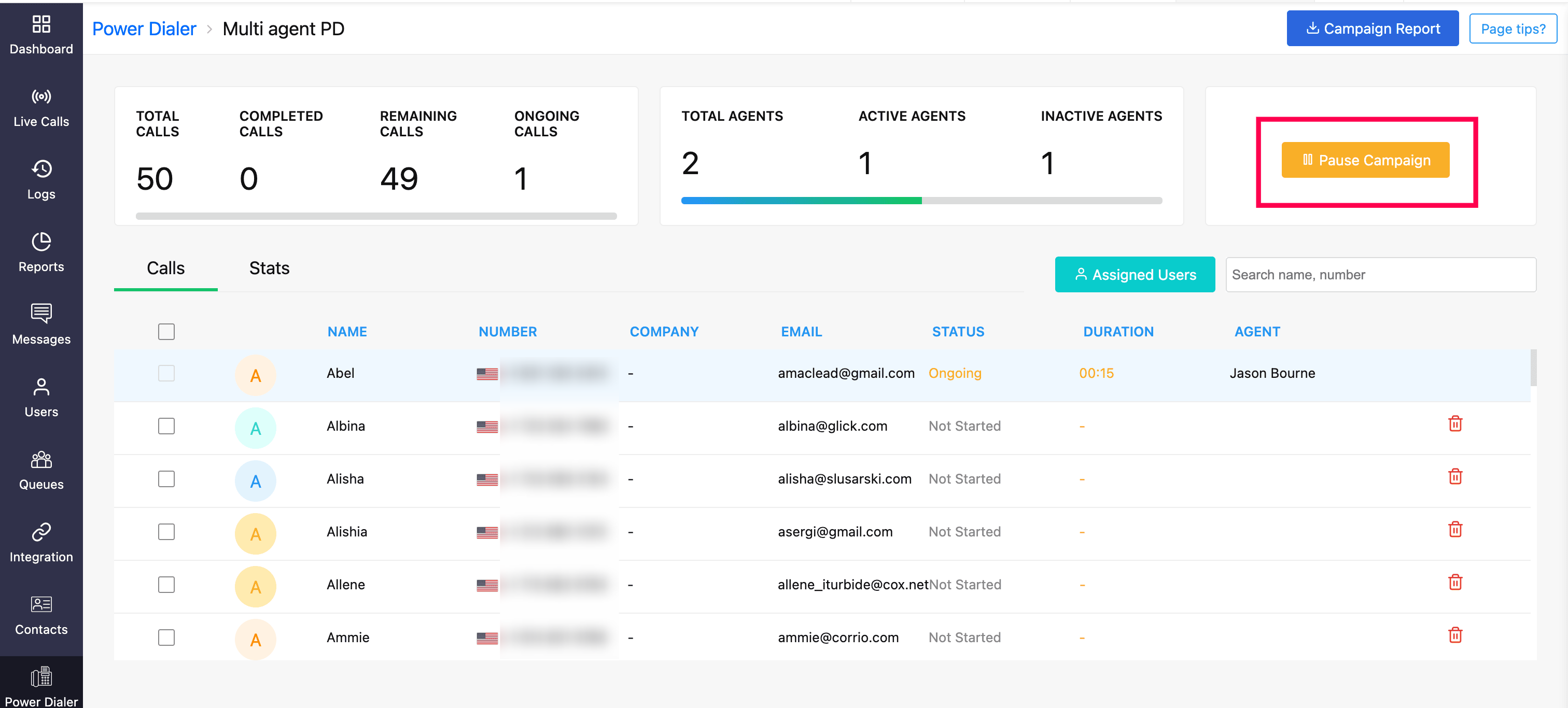
Task: Delete Ammie's row with trash icon
Action: pos(1455,635)
